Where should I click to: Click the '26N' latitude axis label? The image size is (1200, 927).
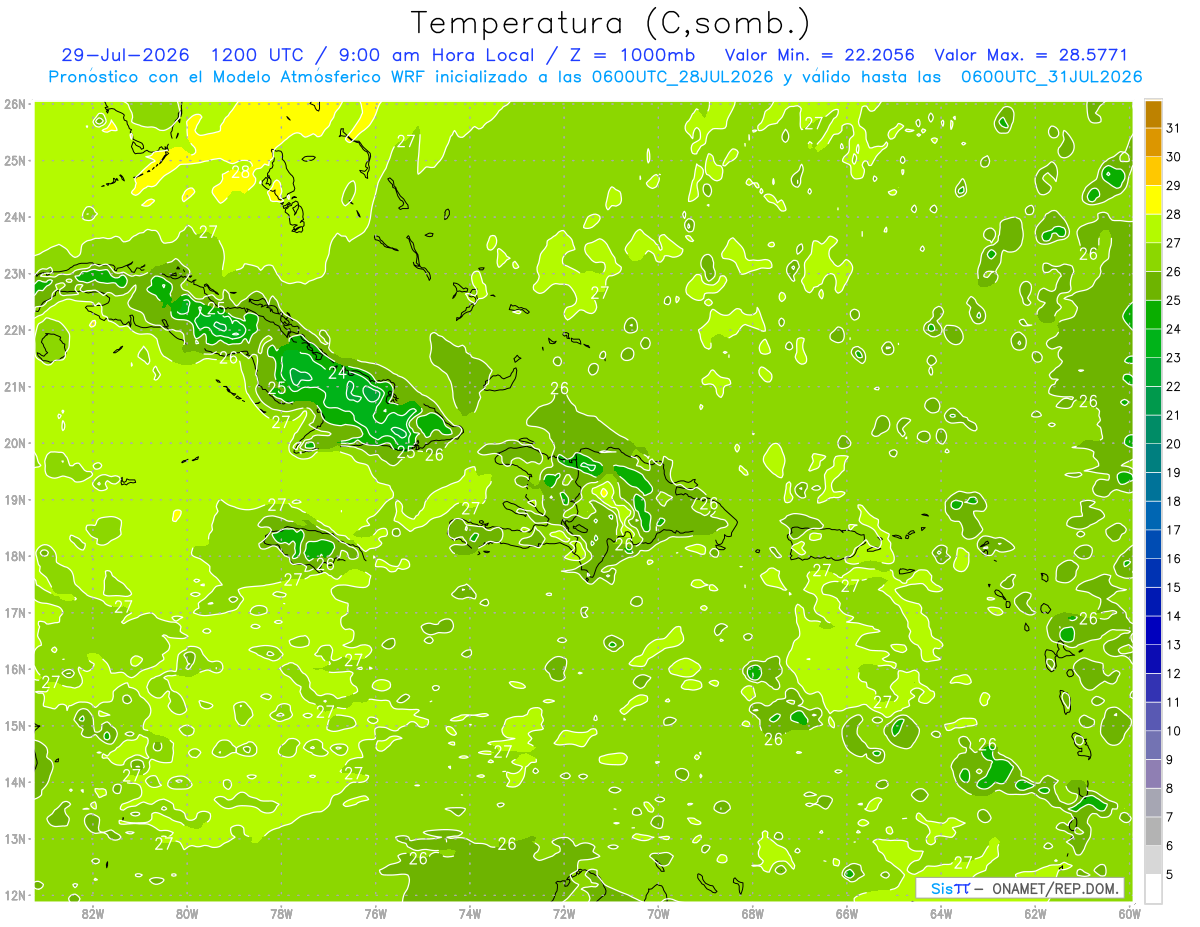pyautogui.click(x=15, y=104)
